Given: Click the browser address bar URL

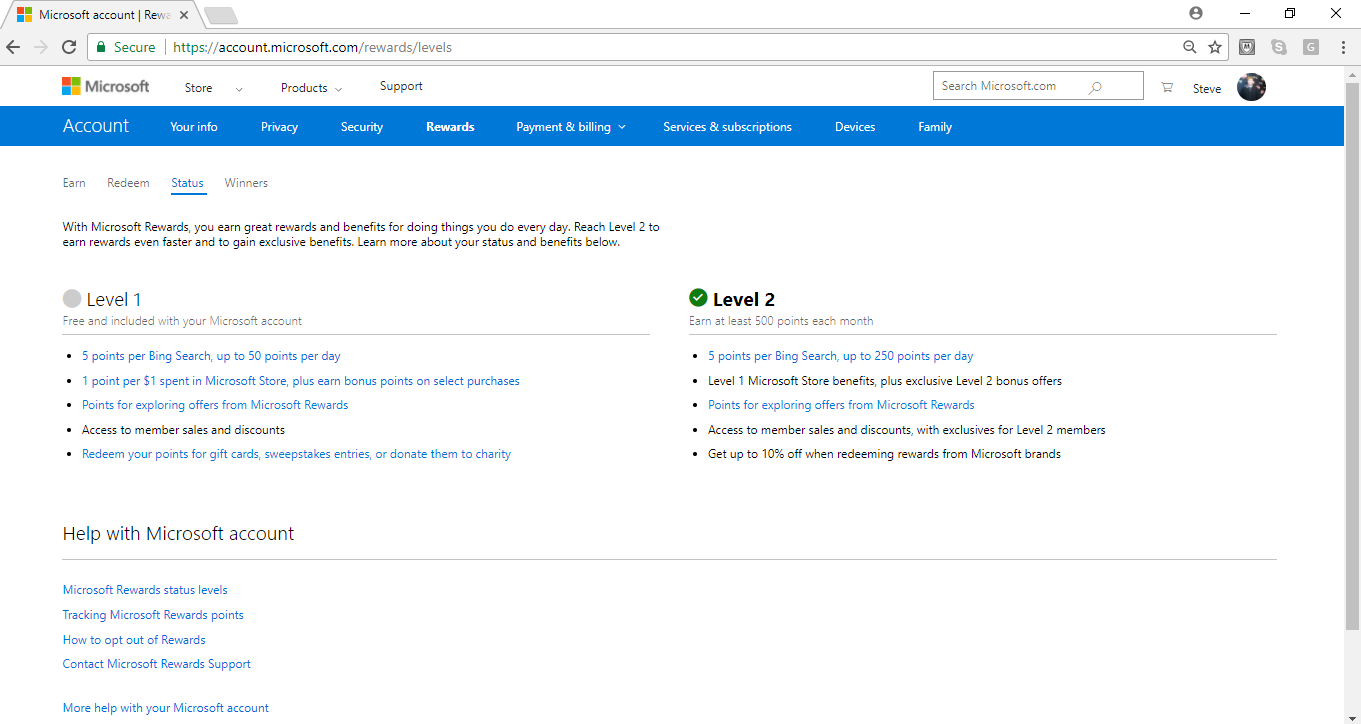Looking at the screenshot, I should coord(312,47).
